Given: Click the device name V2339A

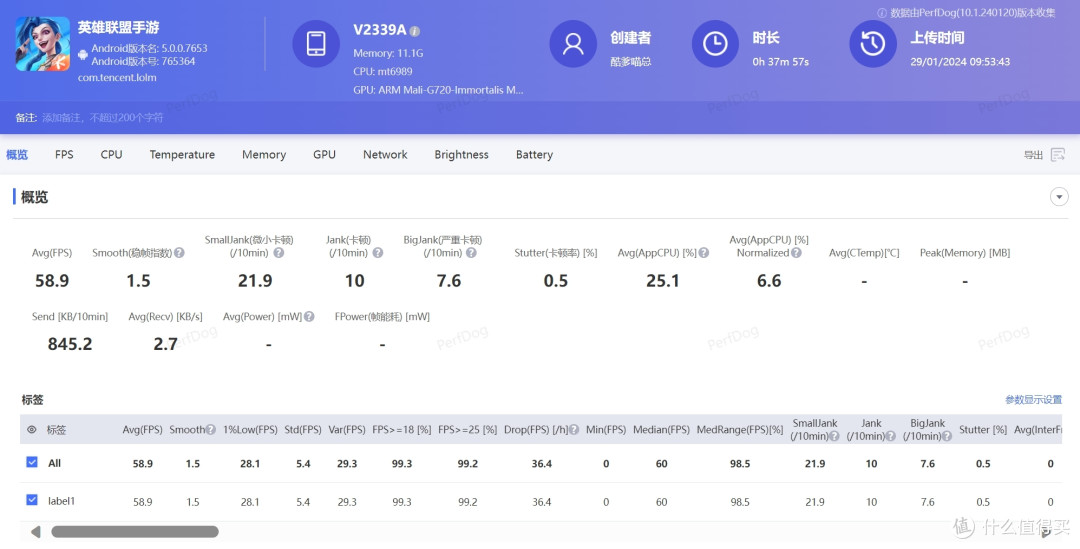Looking at the screenshot, I should 380,30.
